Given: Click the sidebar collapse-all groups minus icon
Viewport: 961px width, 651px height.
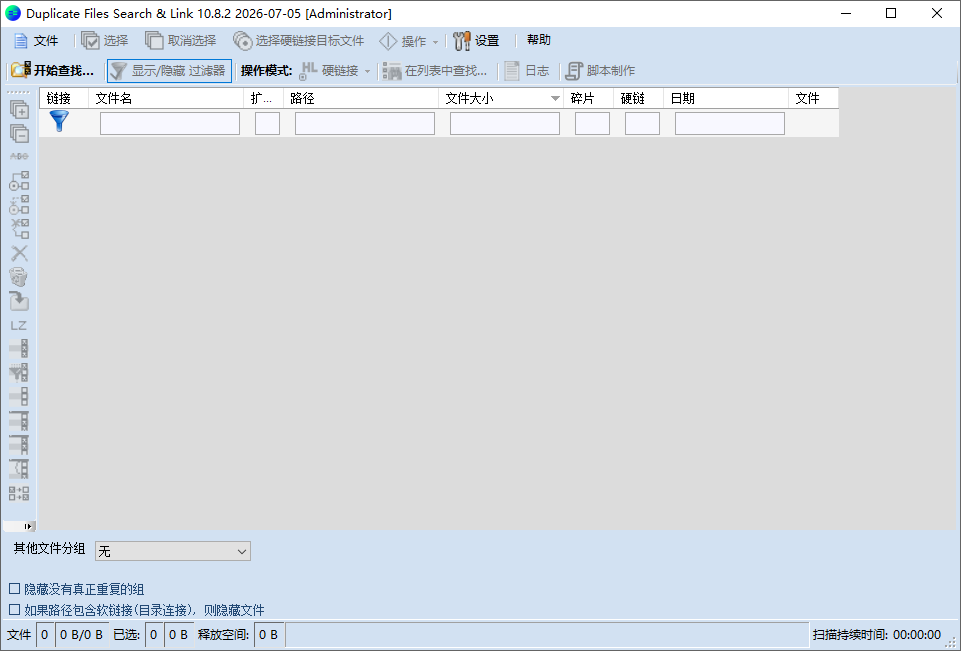Looking at the screenshot, I should tap(19, 134).
